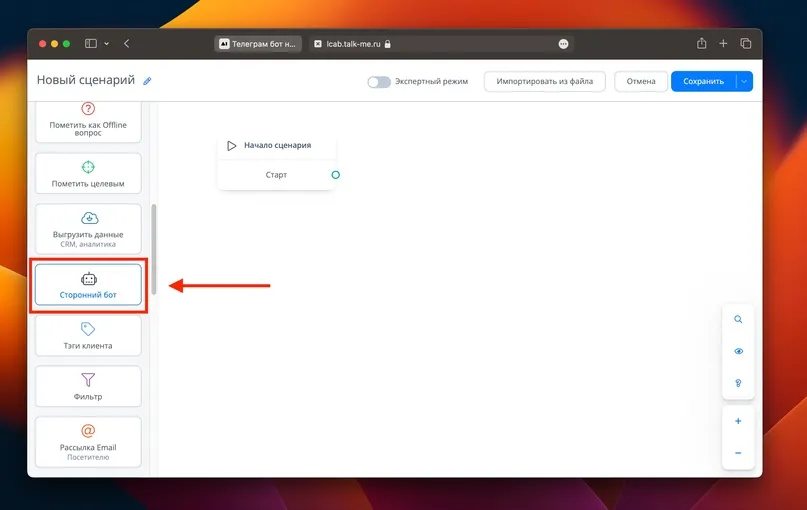This screenshot has height=510, width=807.
Task: Select the Выгрузить данные cloud block
Action: (x=88, y=229)
